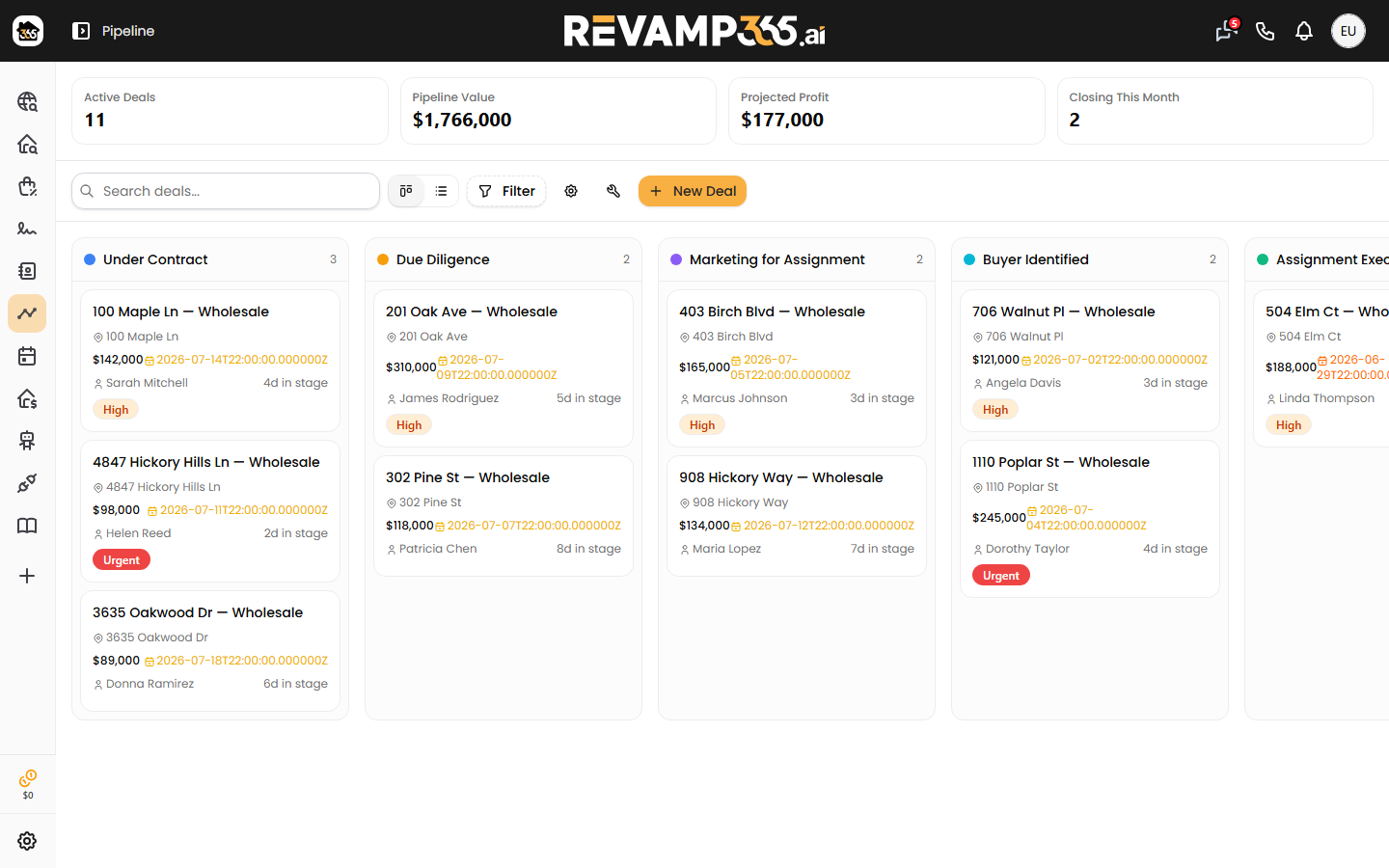Open the 1110 Poplar St deal title
Image resolution: width=1389 pixels, height=868 pixels.
(1061, 462)
